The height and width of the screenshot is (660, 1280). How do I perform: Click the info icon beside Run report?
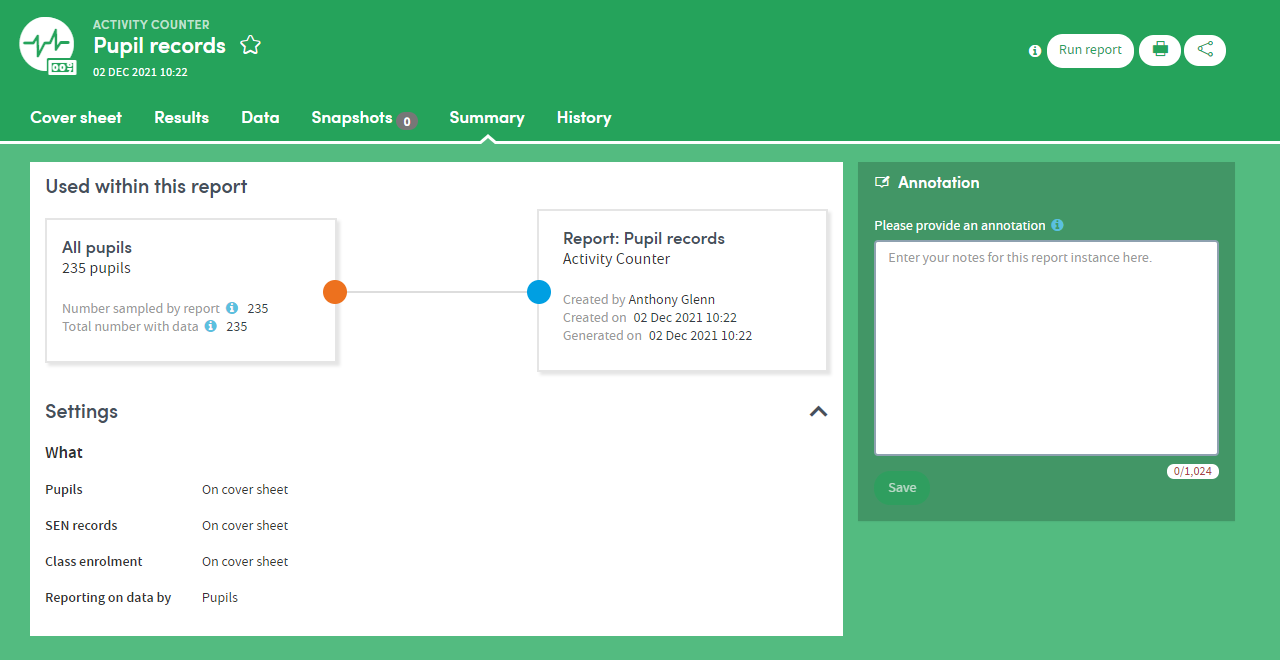(x=1035, y=51)
